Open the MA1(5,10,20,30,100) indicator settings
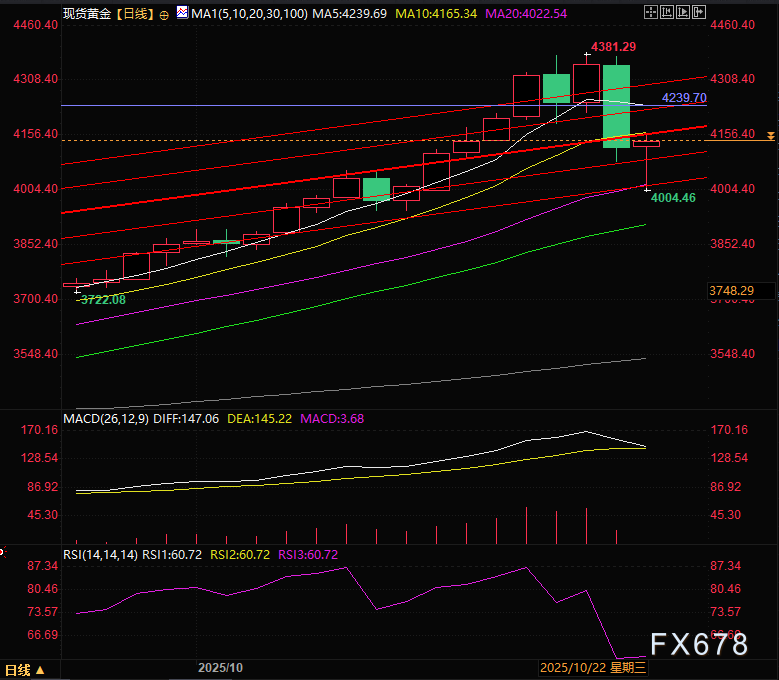This screenshot has width=779, height=680. click(x=240, y=16)
